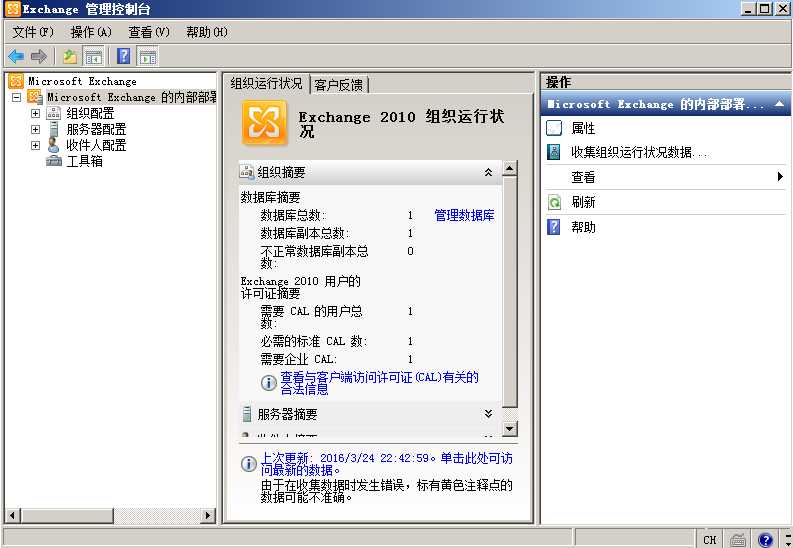Select the Microsoft Exchange root label
The image size is (793, 548).
(x=82, y=81)
